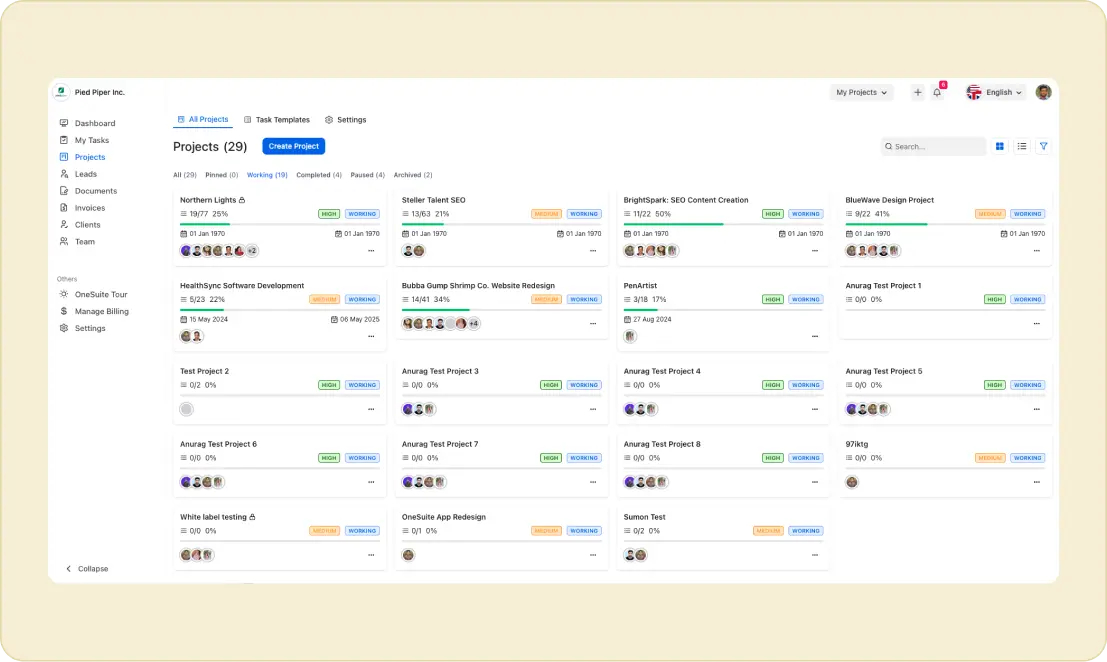This screenshot has height=662, width=1107.
Task: Open BlueWave Design Project three-dot menu
Action: [1036, 251]
